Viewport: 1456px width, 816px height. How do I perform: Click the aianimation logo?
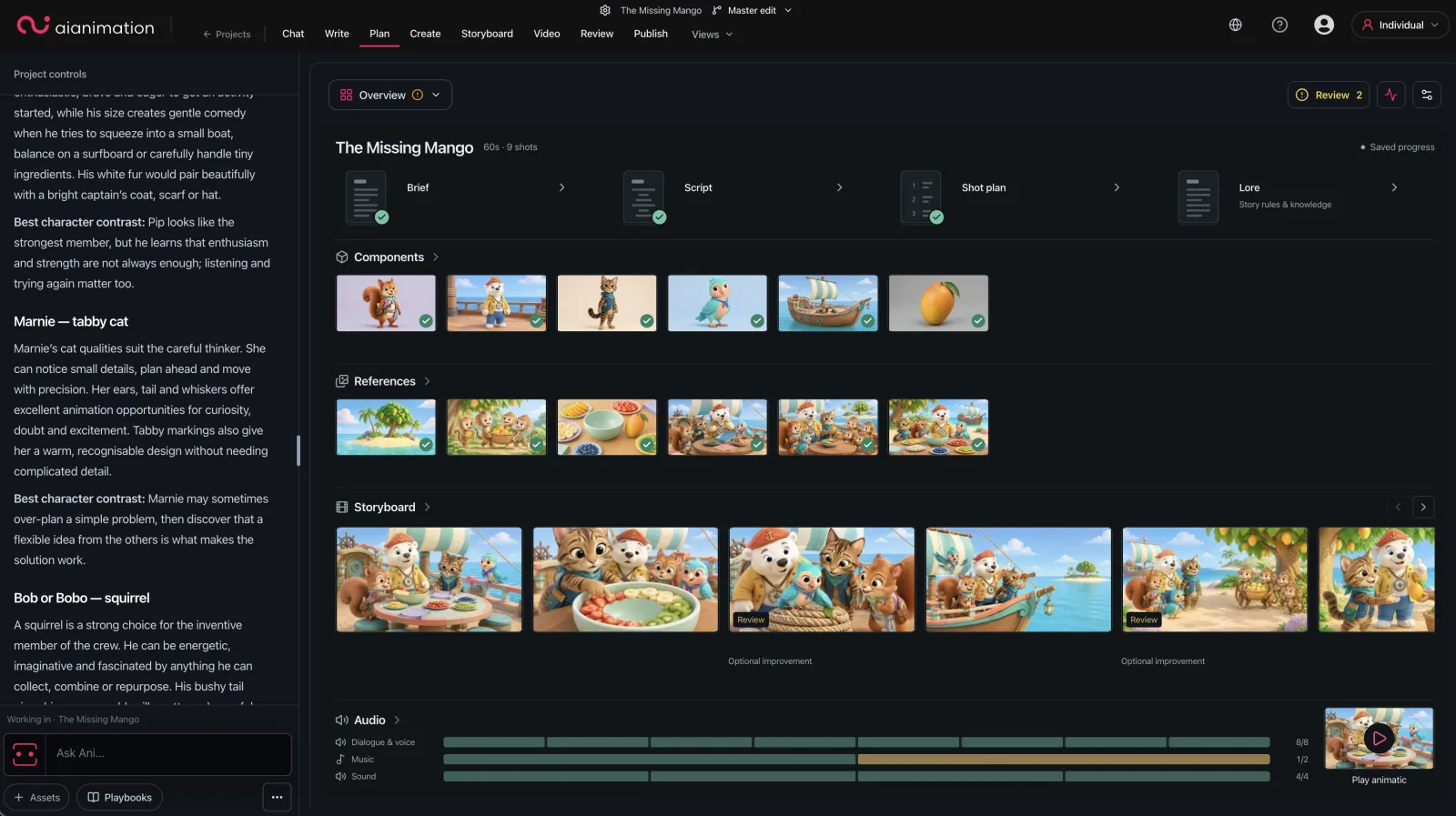tap(86, 26)
